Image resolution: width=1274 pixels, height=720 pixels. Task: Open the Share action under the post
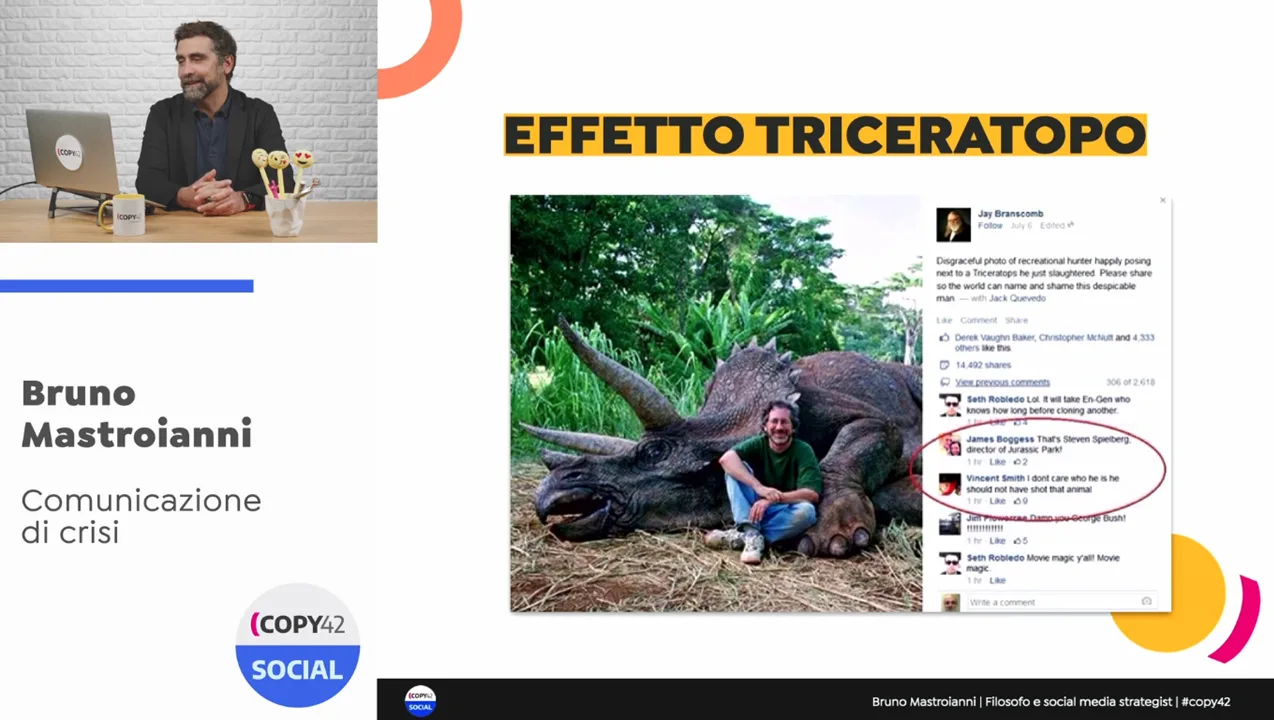1016,320
